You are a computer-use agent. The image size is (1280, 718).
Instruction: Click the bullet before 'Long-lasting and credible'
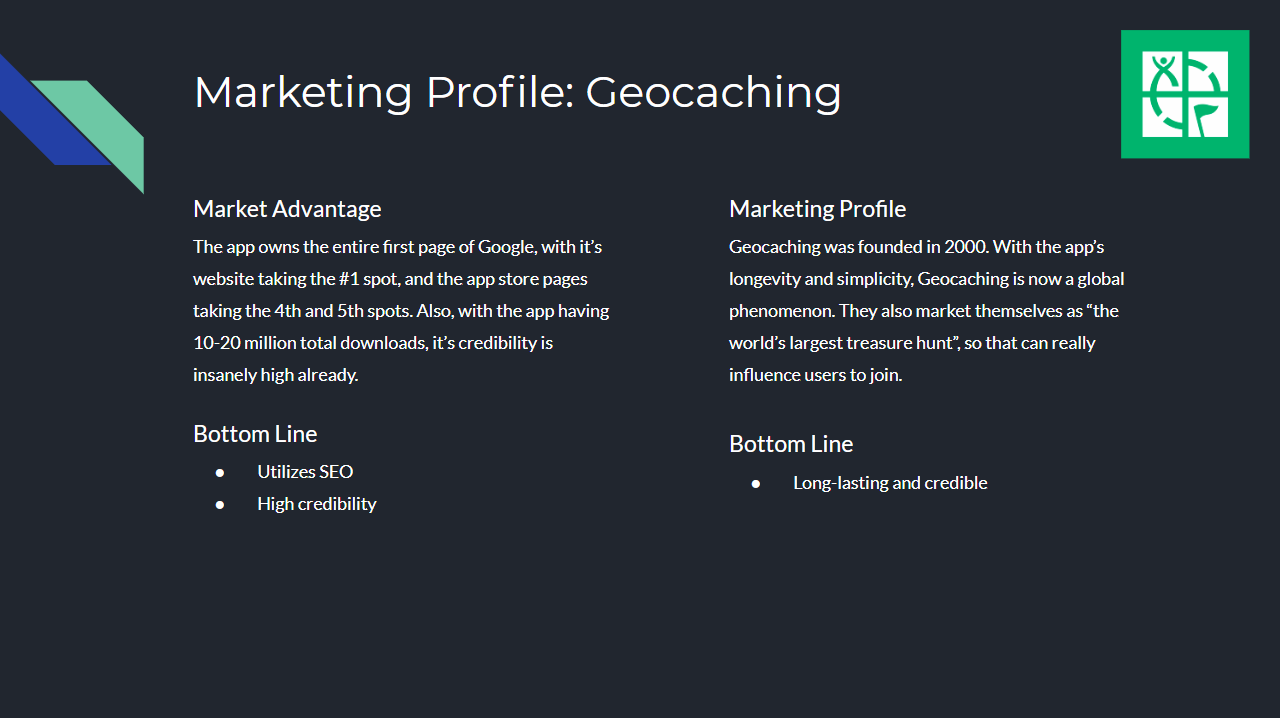pyautogui.click(x=756, y=484)
